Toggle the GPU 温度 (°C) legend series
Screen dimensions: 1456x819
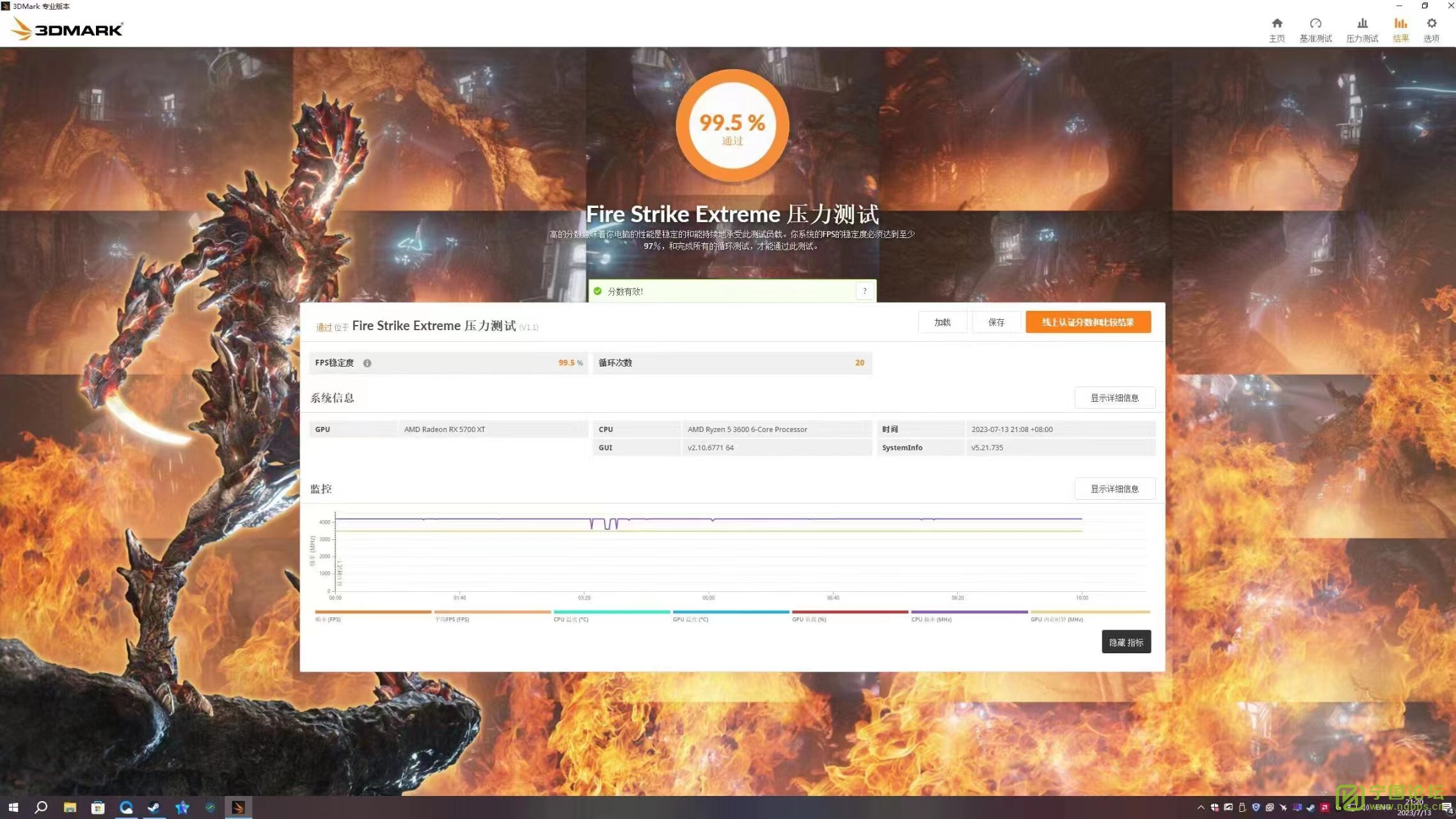(x=731, y=616)
